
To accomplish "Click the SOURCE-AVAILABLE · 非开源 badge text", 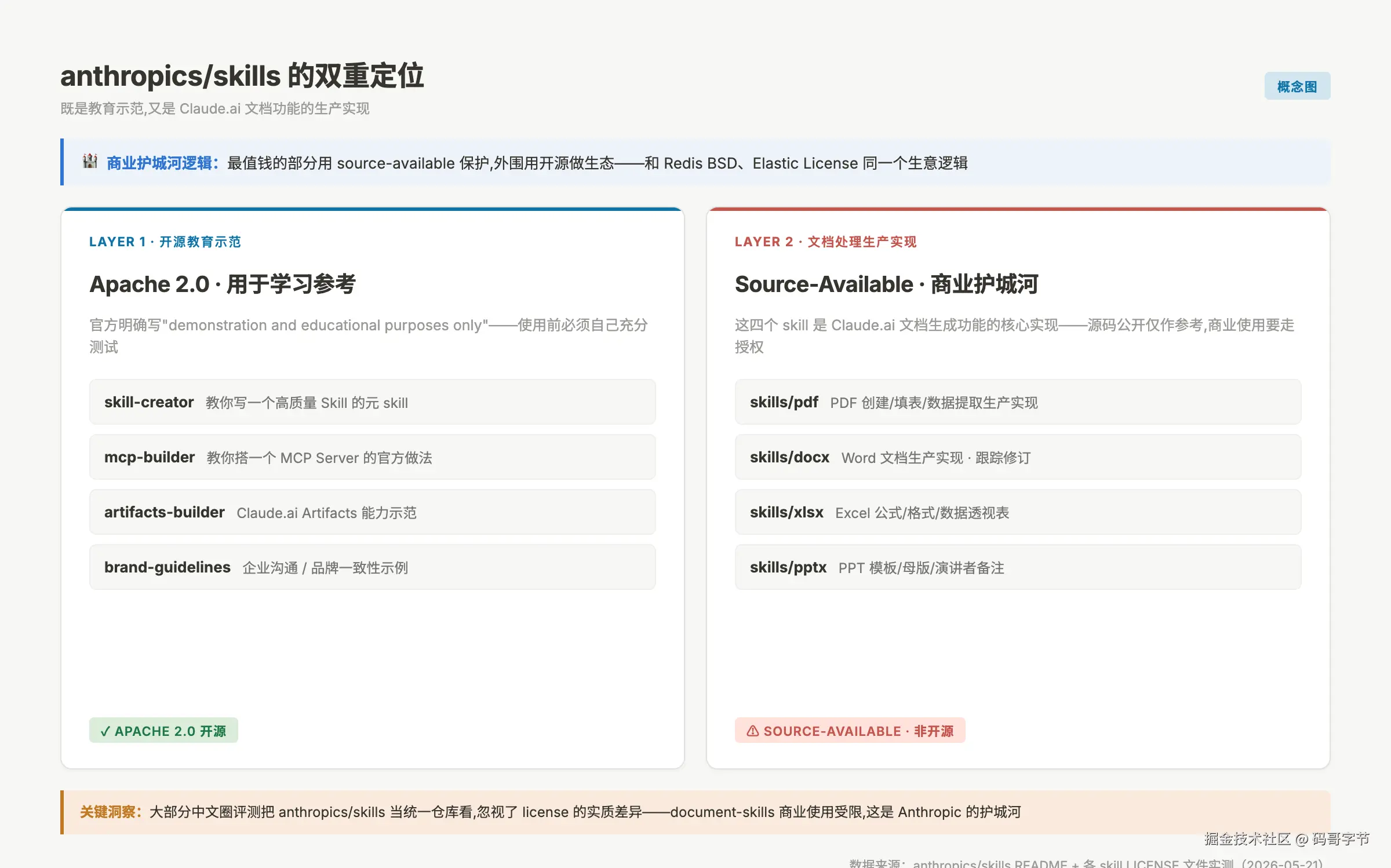I will click(x=858, y=731).
